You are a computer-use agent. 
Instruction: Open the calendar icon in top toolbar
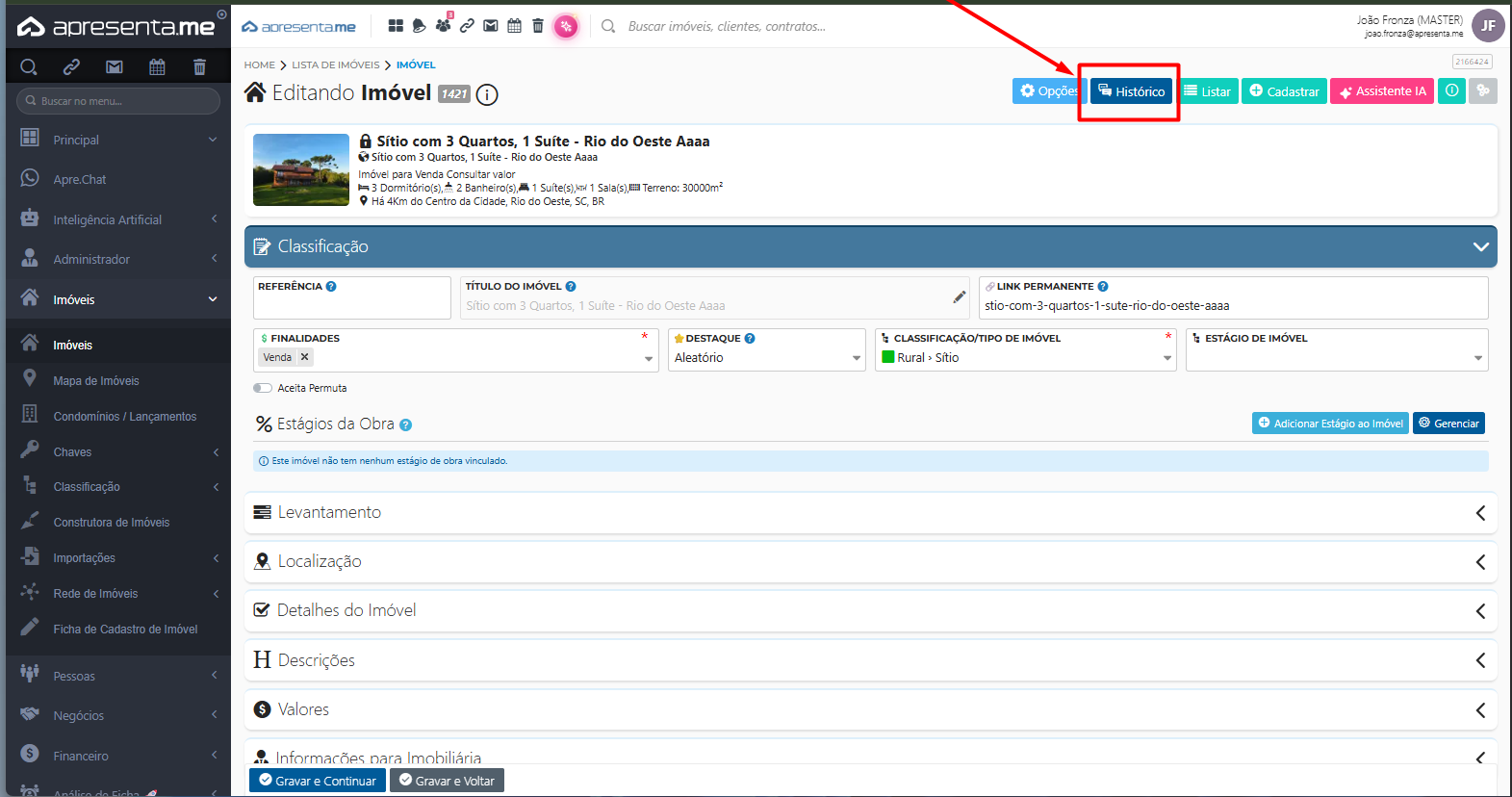[514, 26]
